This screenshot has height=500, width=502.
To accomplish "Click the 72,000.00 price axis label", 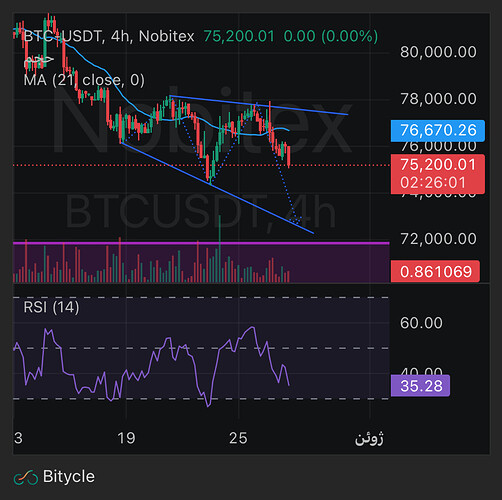I will (438, 239).
